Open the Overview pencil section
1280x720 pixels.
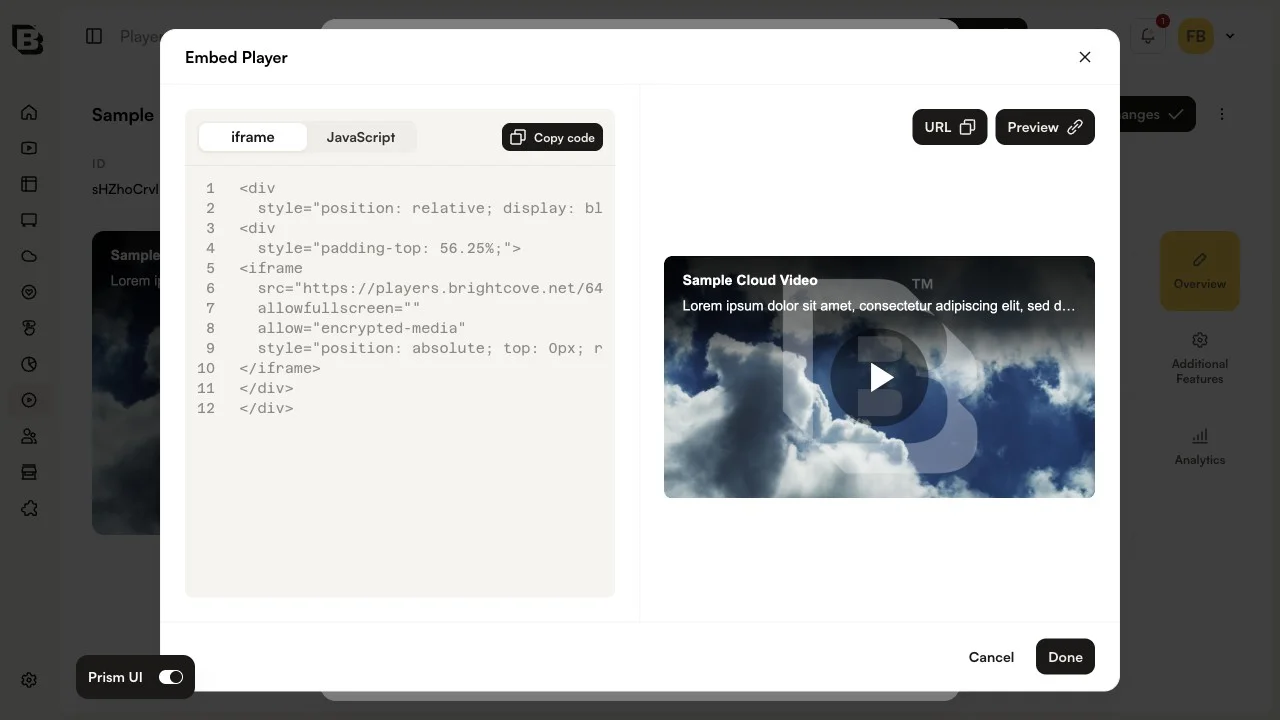[1200, 271]
